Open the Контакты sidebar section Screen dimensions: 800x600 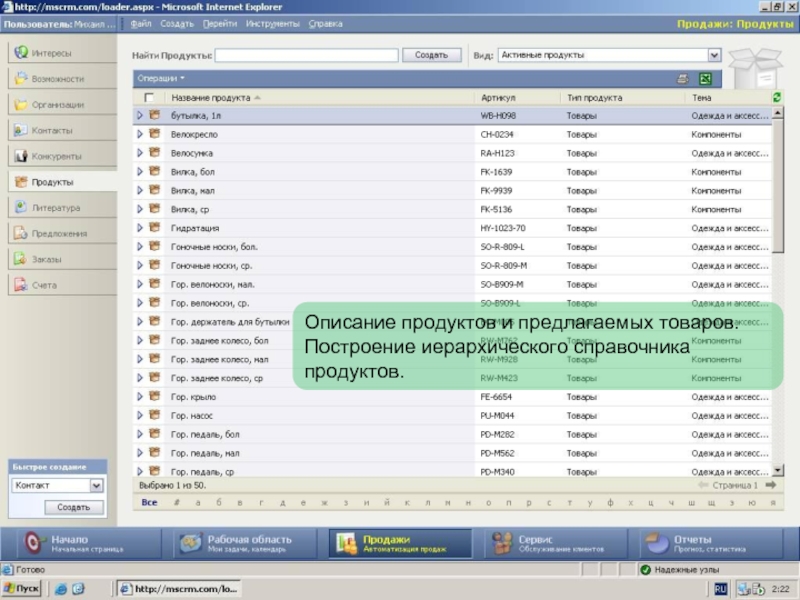click(62, 130)
